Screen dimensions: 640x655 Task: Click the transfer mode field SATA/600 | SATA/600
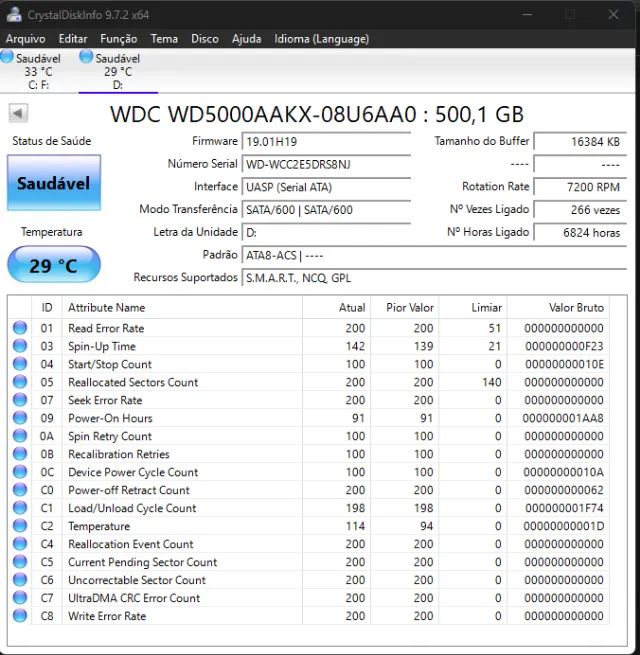[326, 210]
